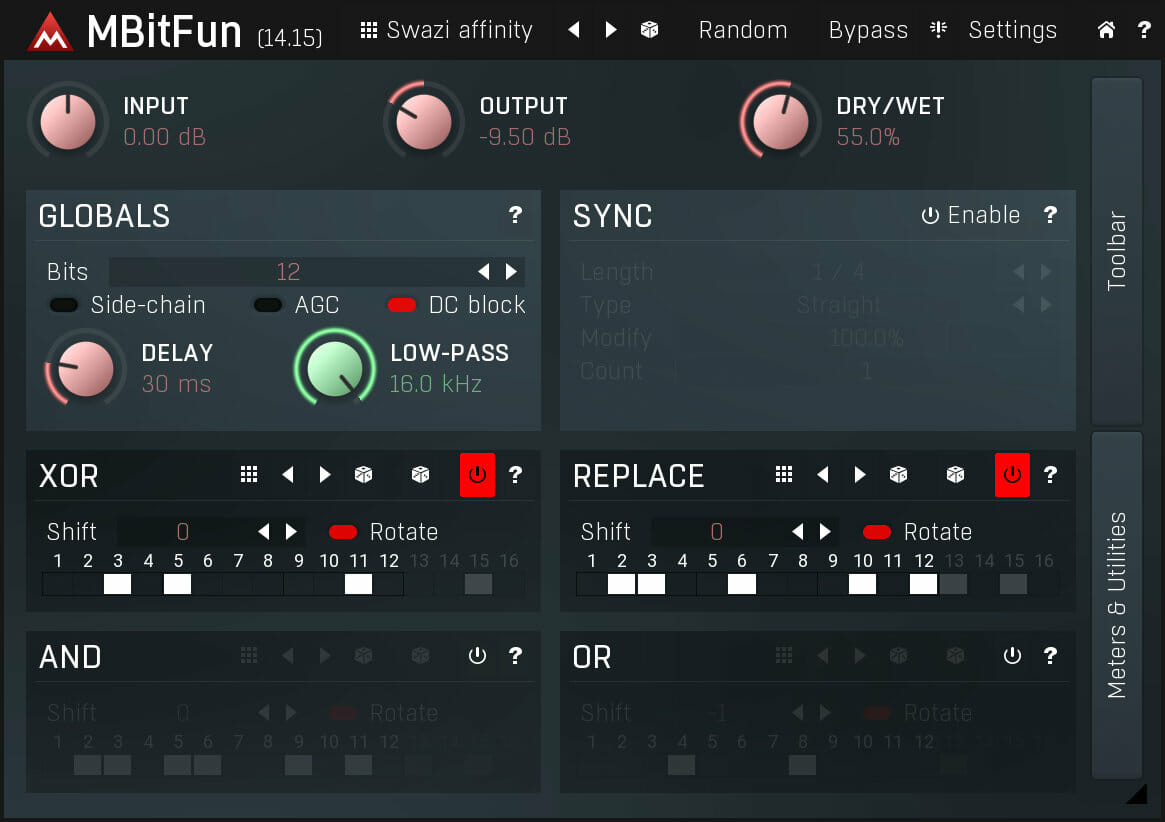Toggle the Side-chain switch
Screen dimensions: 1165x822
(66, 306)
